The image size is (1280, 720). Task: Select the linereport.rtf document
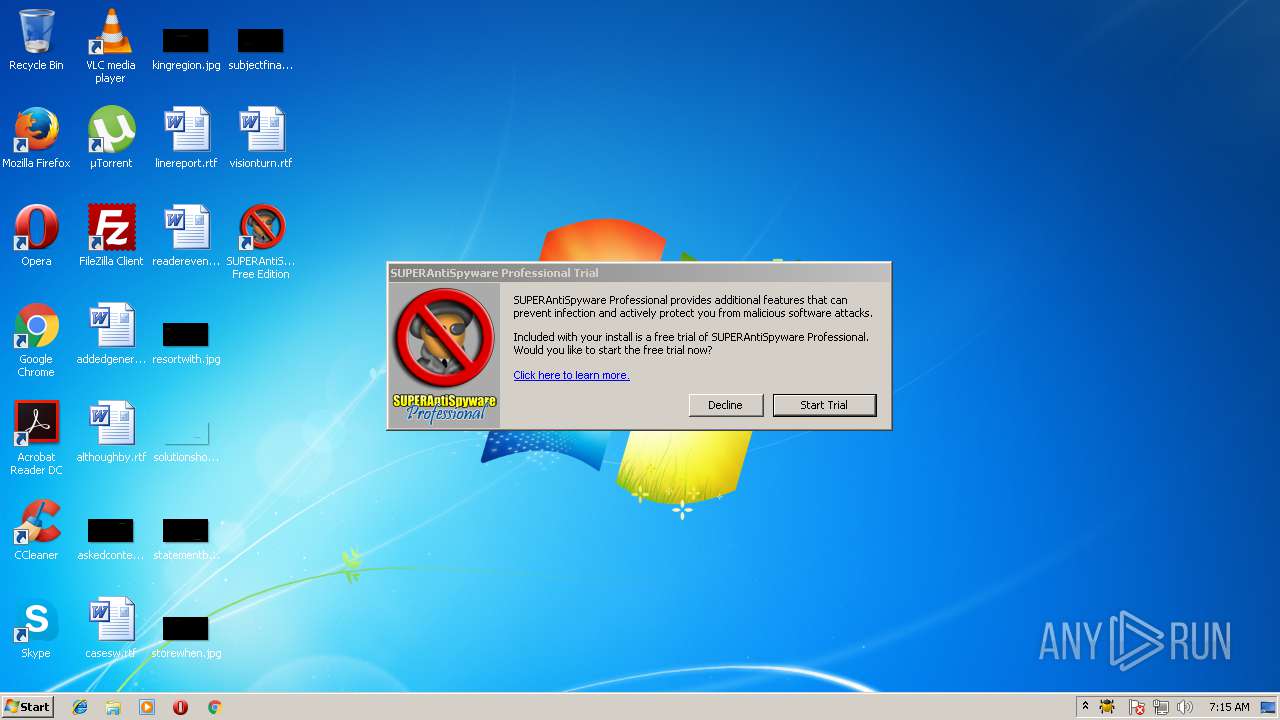point(186,138)
